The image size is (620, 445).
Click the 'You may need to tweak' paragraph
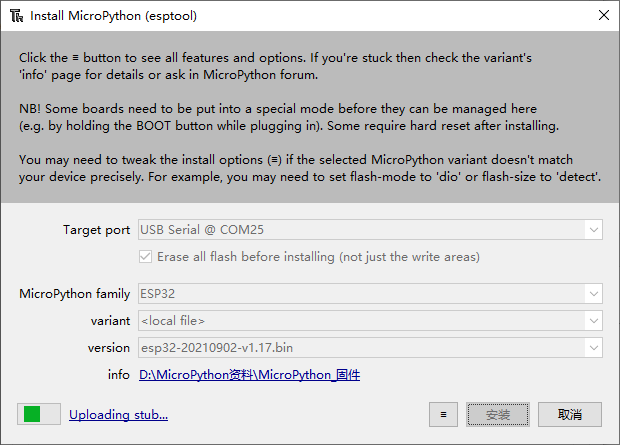pyautogui.click(x=310, y=168)
